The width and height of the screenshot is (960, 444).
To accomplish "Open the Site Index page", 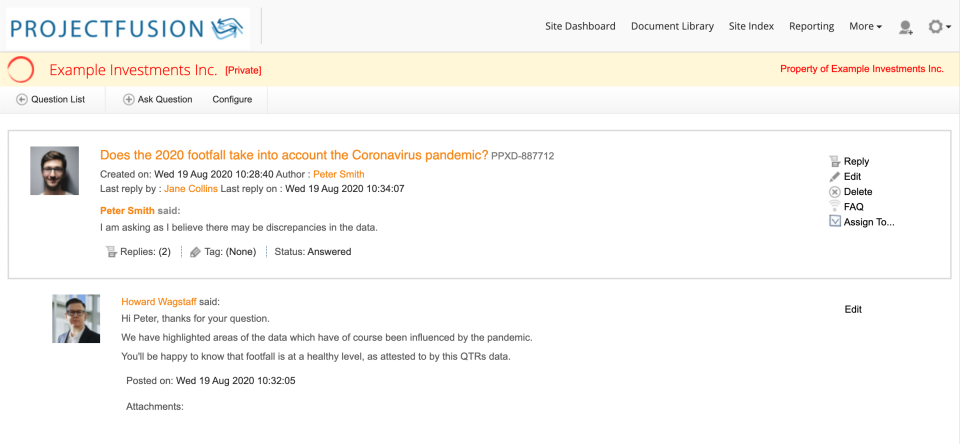I will (x=751, y=26).
